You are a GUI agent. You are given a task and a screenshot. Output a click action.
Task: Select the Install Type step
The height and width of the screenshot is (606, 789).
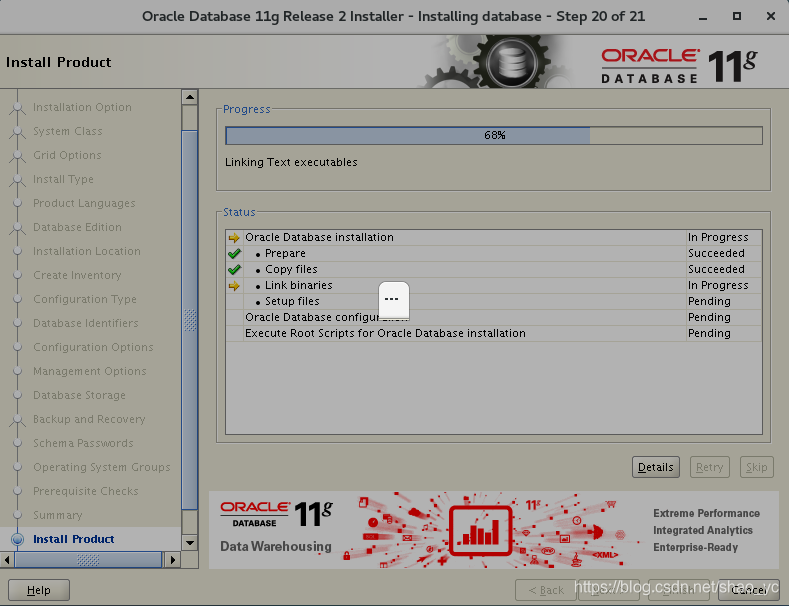pyautogui.click(x=63, y=179)
